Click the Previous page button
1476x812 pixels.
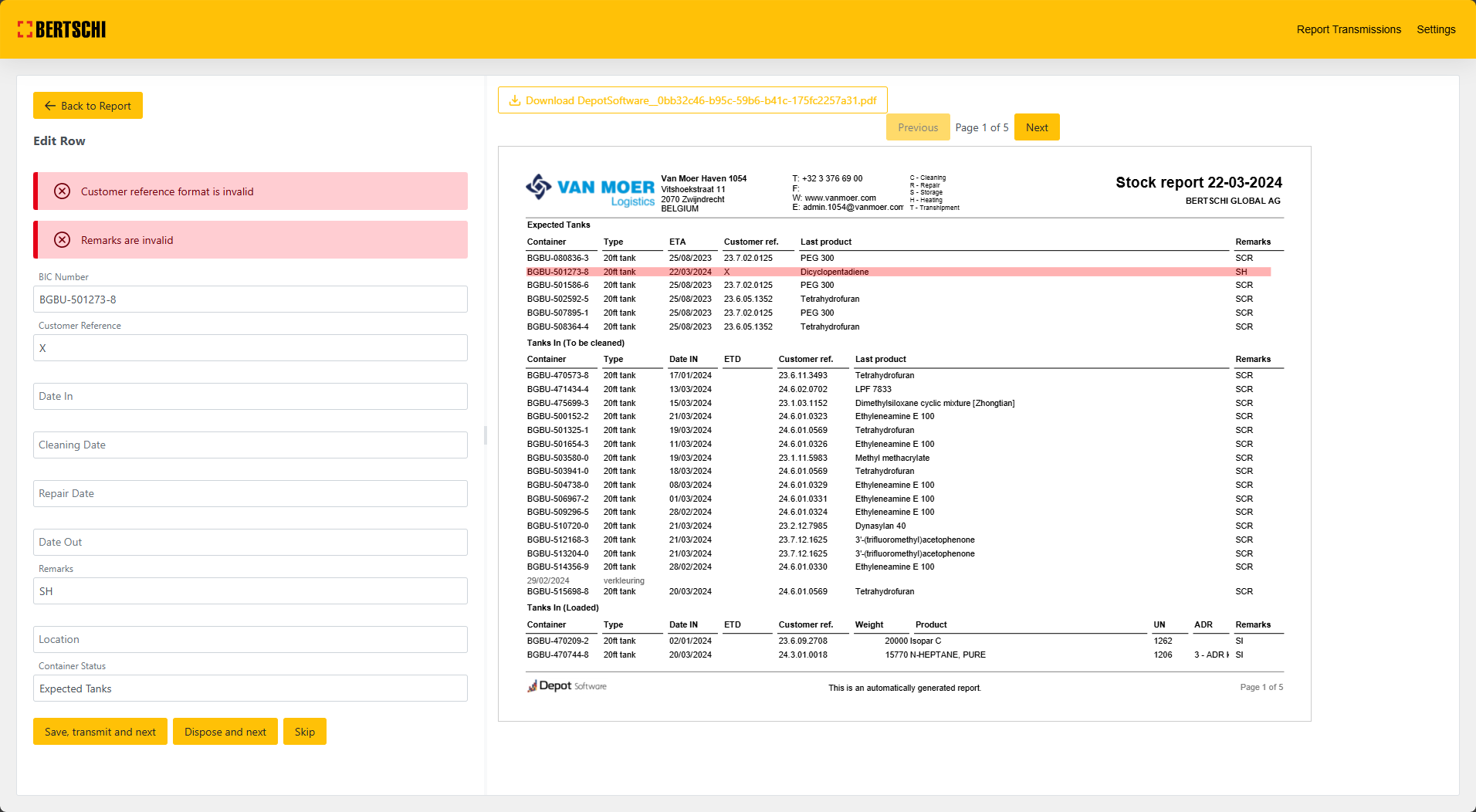tap(918, 127)
